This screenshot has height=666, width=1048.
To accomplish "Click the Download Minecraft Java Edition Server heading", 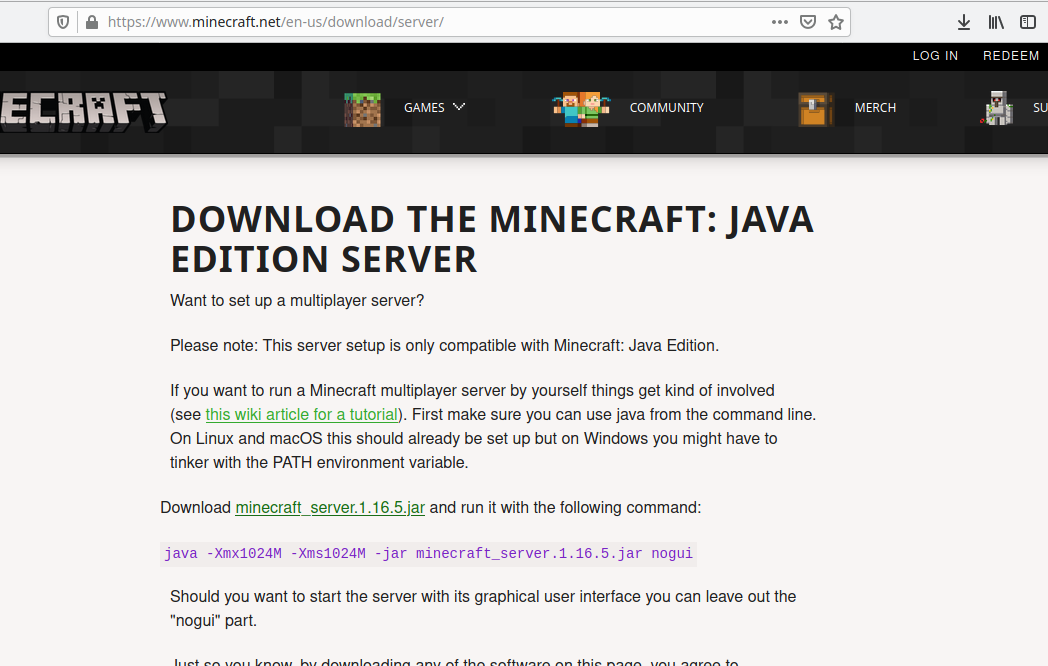I will [x=492, y=239].
